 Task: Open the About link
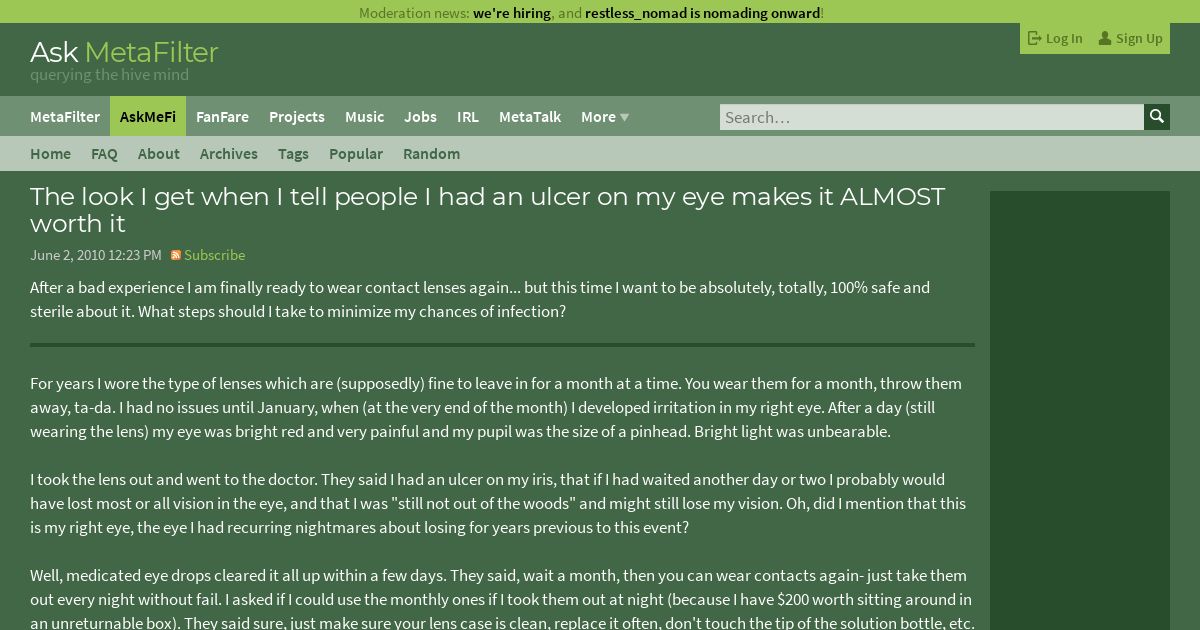pyautogui.click(x=159, y=153)
